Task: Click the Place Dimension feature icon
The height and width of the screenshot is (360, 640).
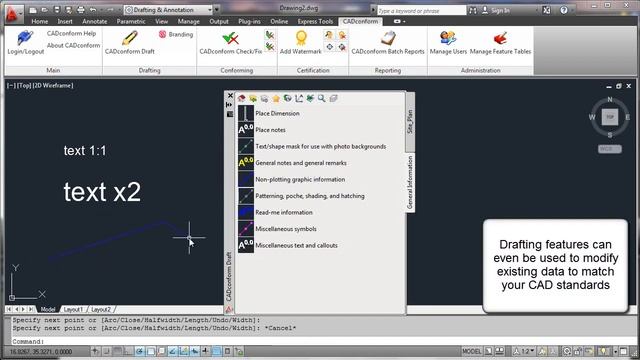Action: click(246, 113)
